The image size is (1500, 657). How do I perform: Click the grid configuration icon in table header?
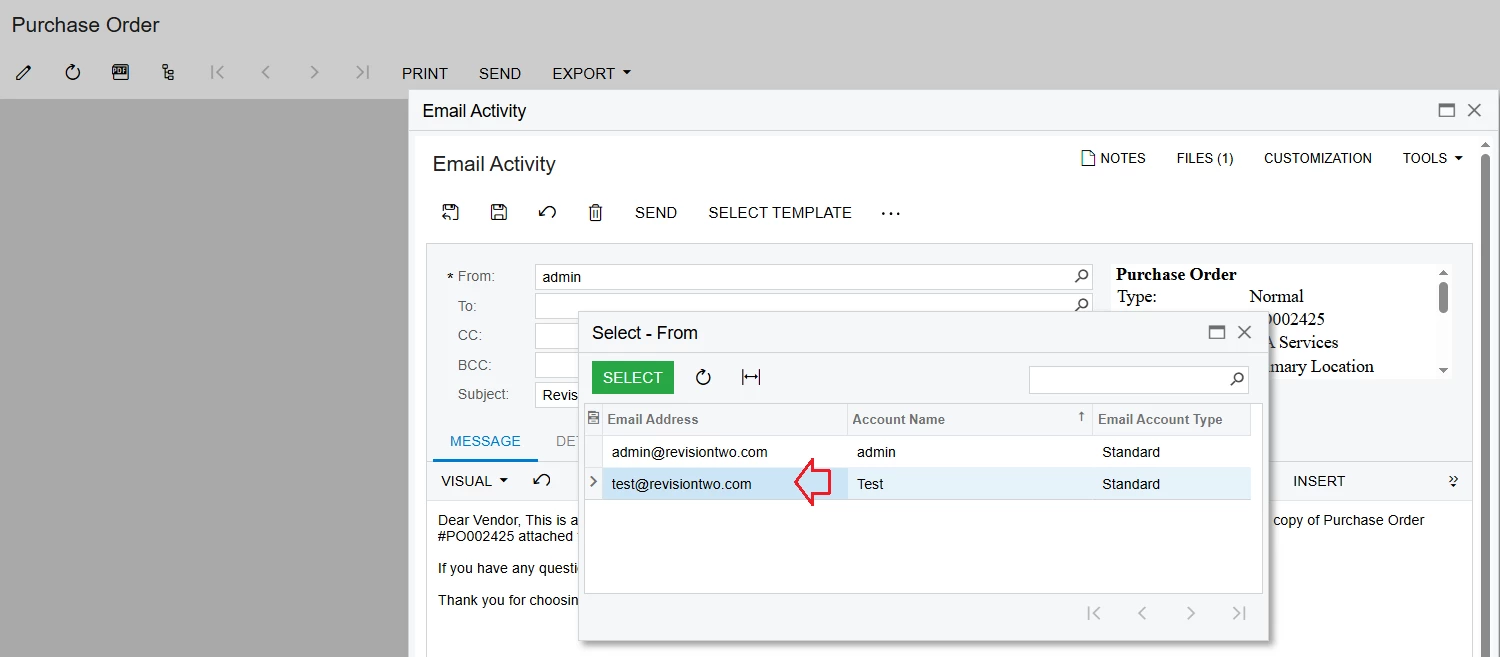pyautogui.click(x=594, y=418)
